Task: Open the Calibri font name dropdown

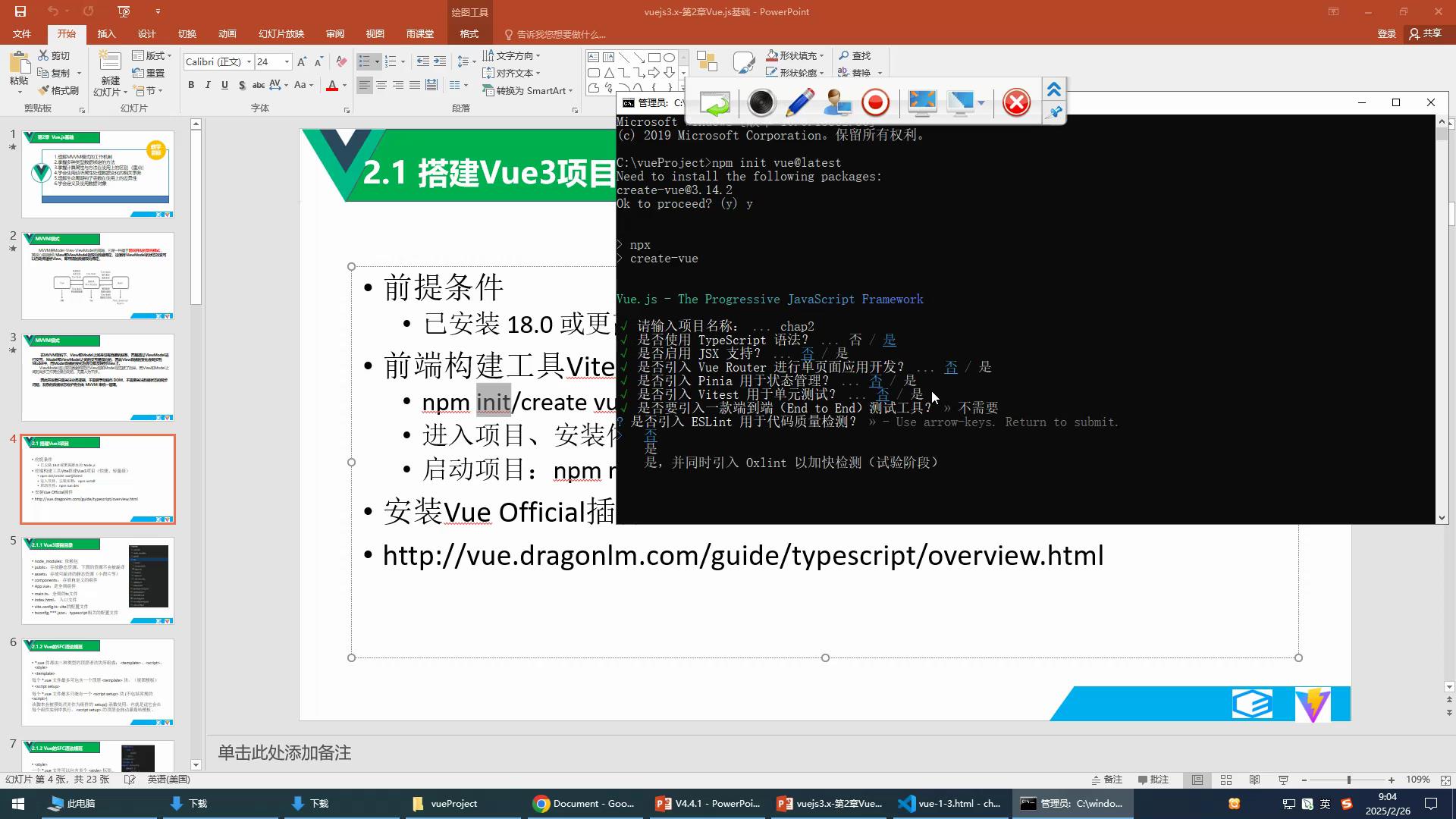Action: pyautogui.click(x=249, y=61)
